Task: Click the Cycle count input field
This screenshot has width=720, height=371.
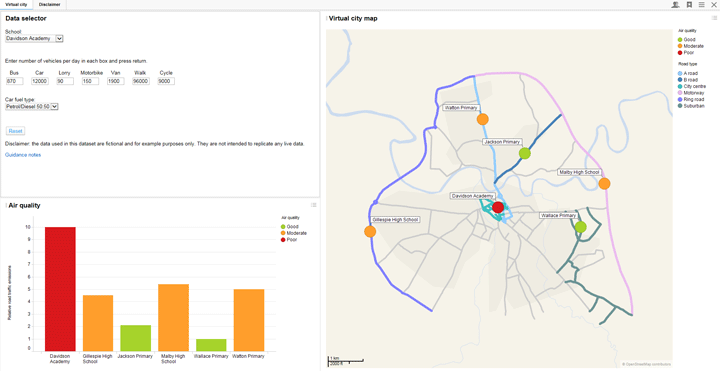Action: 166,81
